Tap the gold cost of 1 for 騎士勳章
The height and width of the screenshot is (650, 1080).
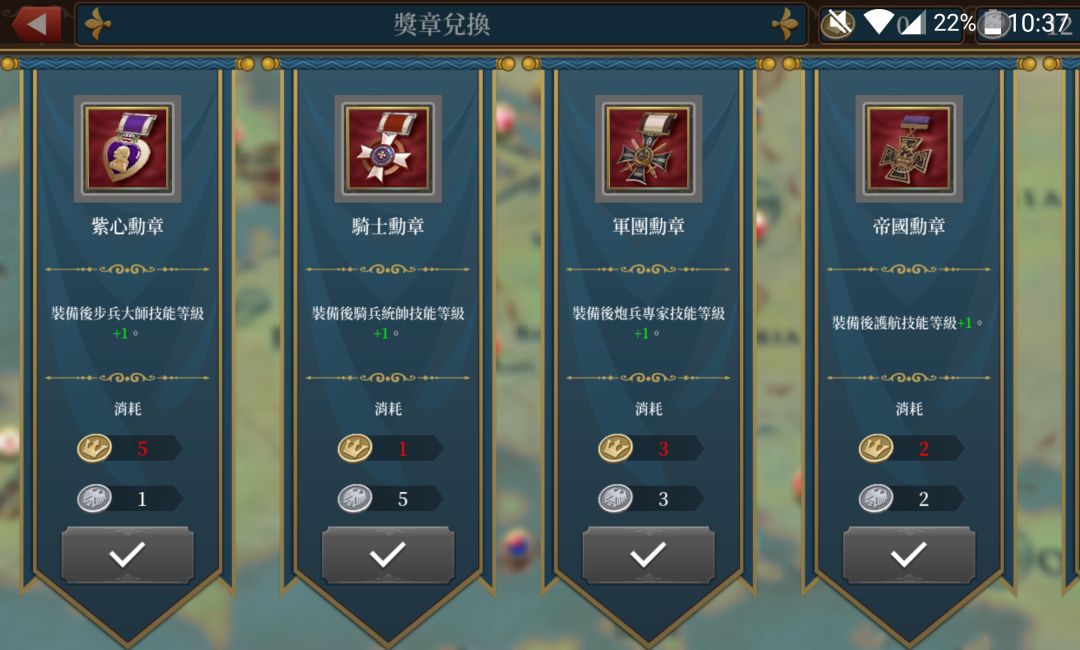(402, 449)
